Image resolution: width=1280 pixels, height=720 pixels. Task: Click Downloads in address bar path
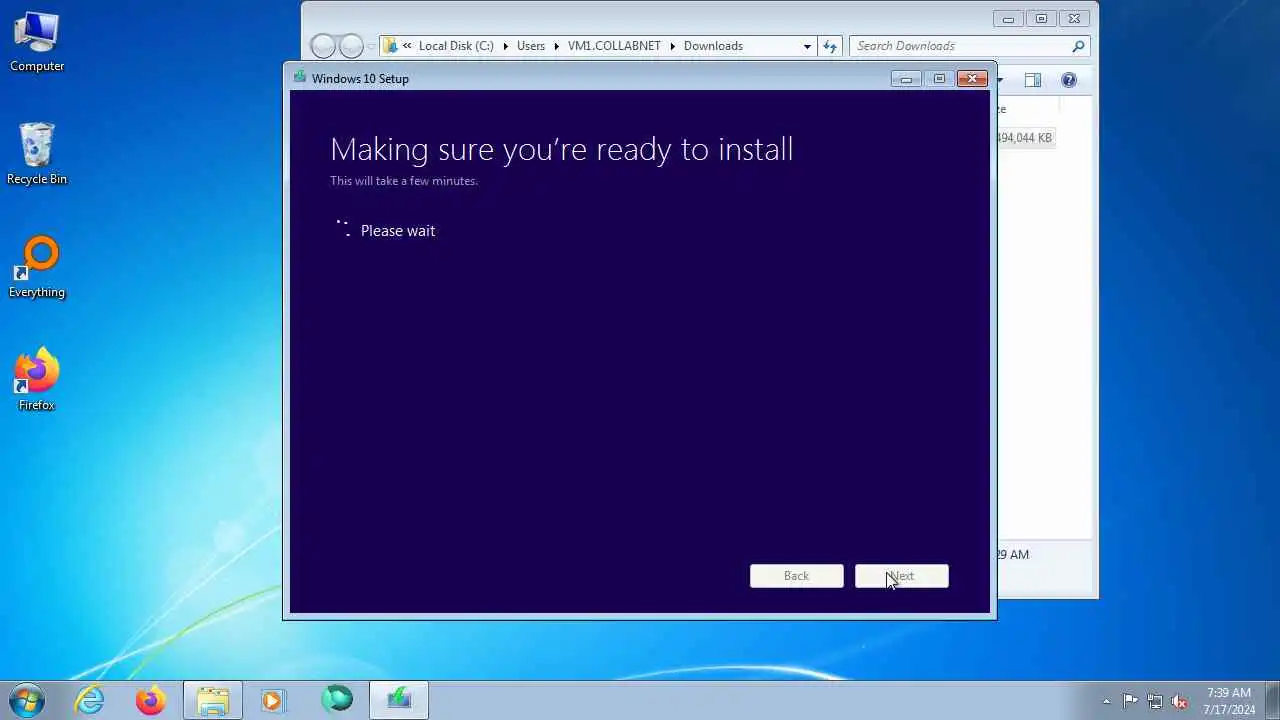[713, 46]
